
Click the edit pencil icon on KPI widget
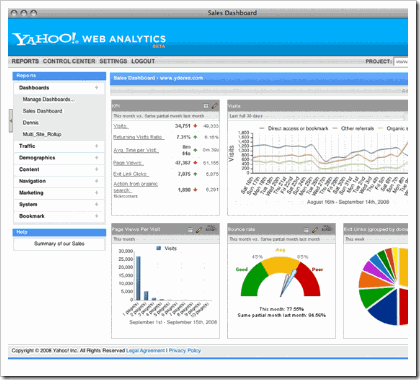click(215, 106)
